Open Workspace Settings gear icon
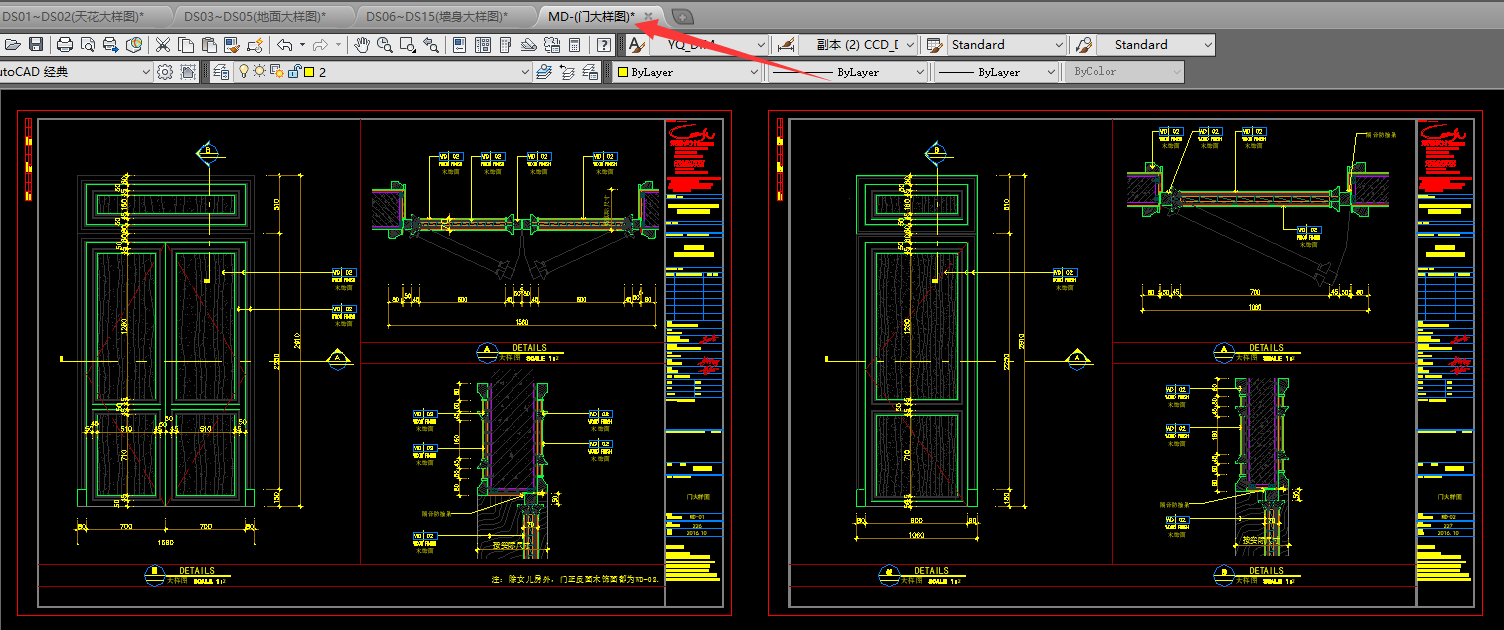 [x=165, y=72]
